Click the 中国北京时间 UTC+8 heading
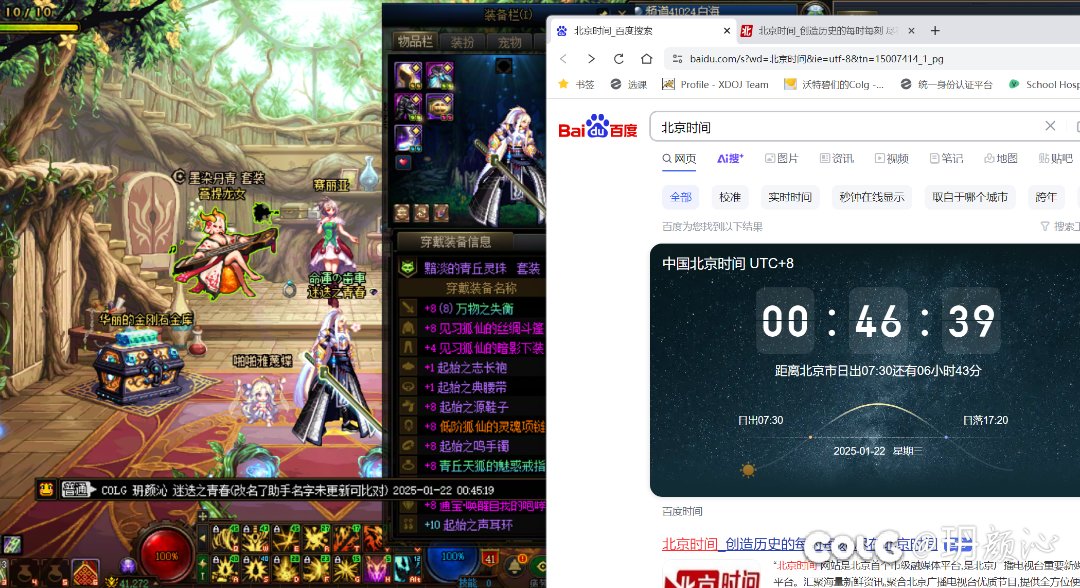 click(727, 263)
